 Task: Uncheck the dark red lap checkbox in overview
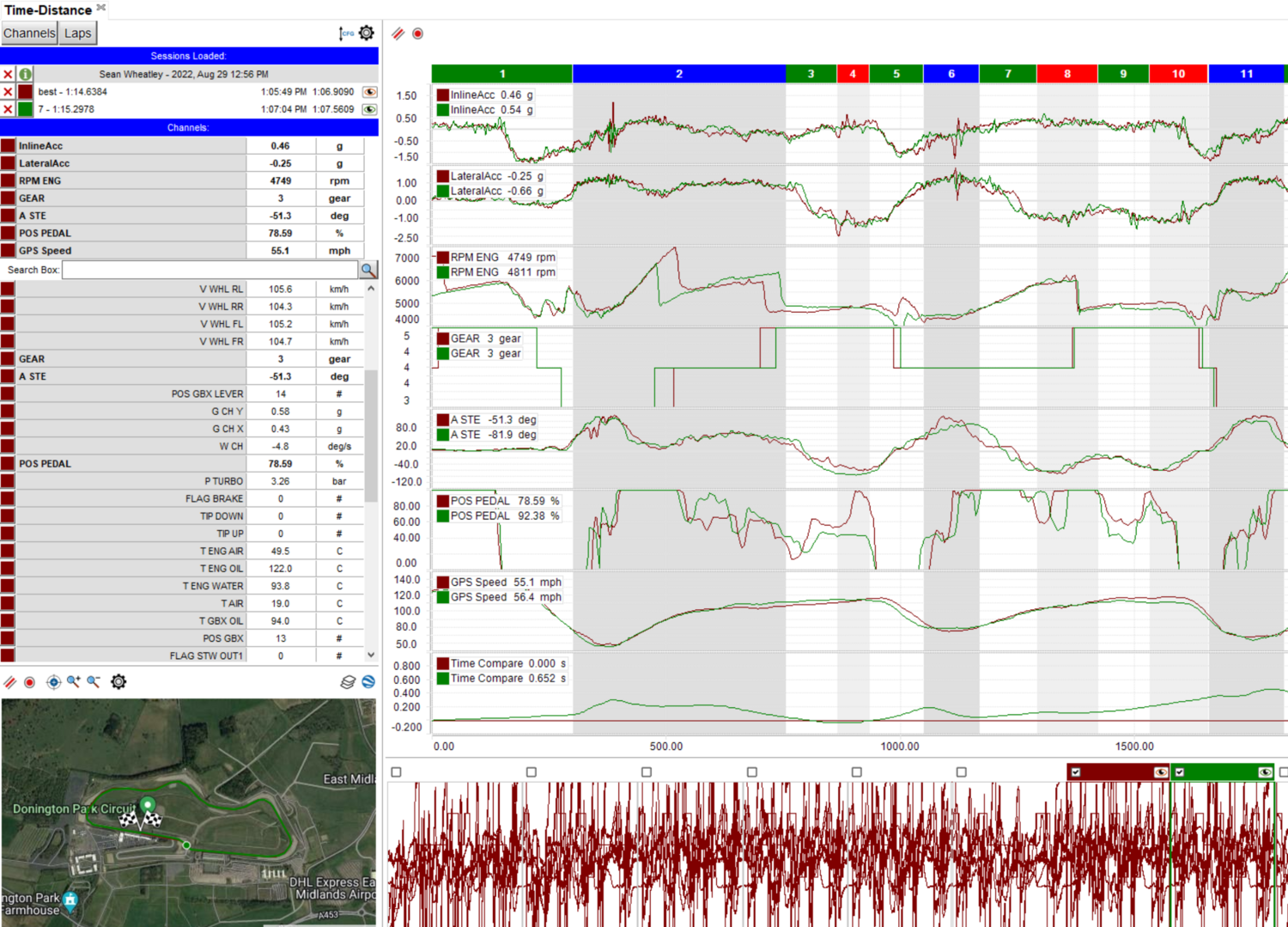tap(1076, 772)
